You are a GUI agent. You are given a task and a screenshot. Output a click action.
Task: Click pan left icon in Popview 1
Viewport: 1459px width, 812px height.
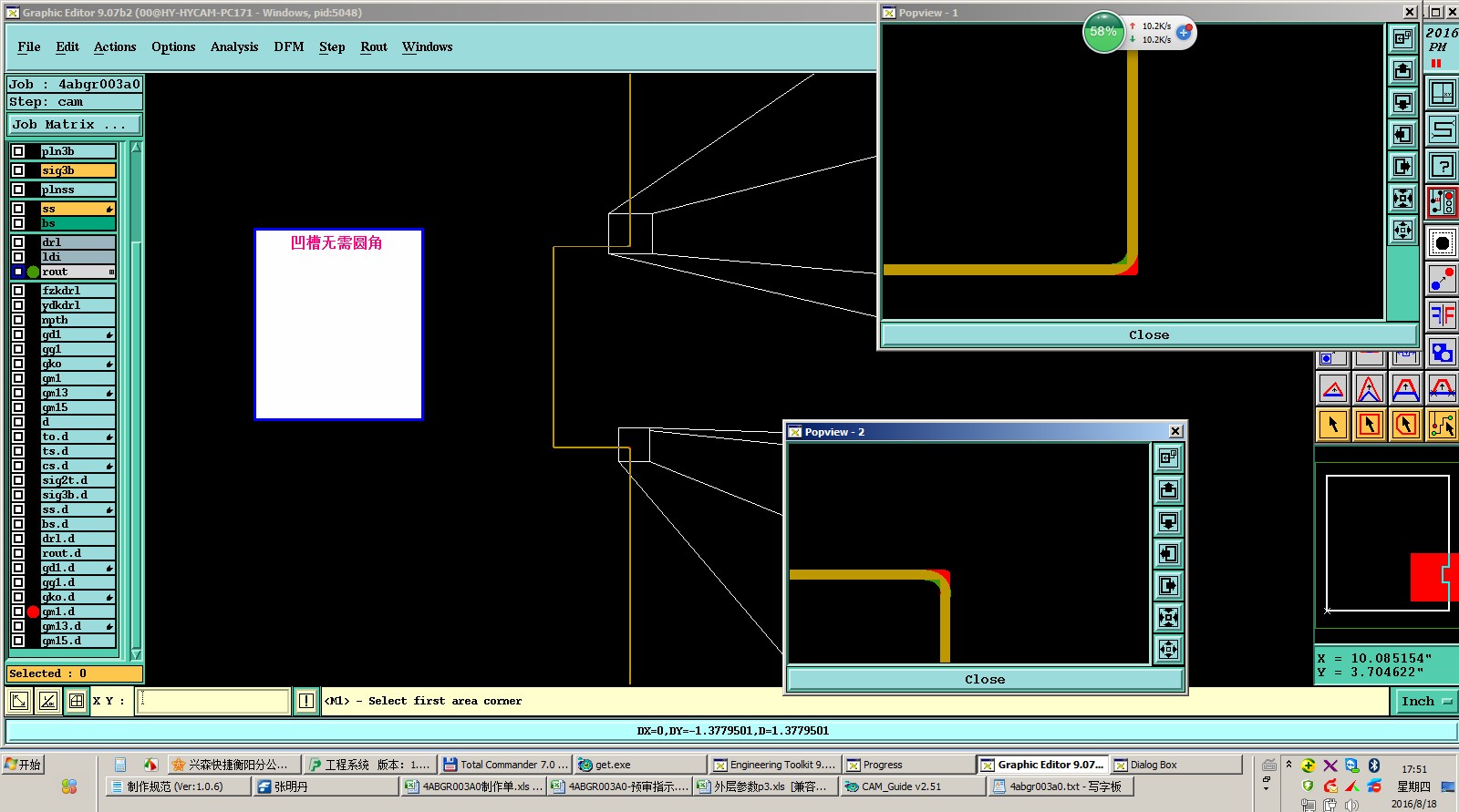[x=1402, y=135]
